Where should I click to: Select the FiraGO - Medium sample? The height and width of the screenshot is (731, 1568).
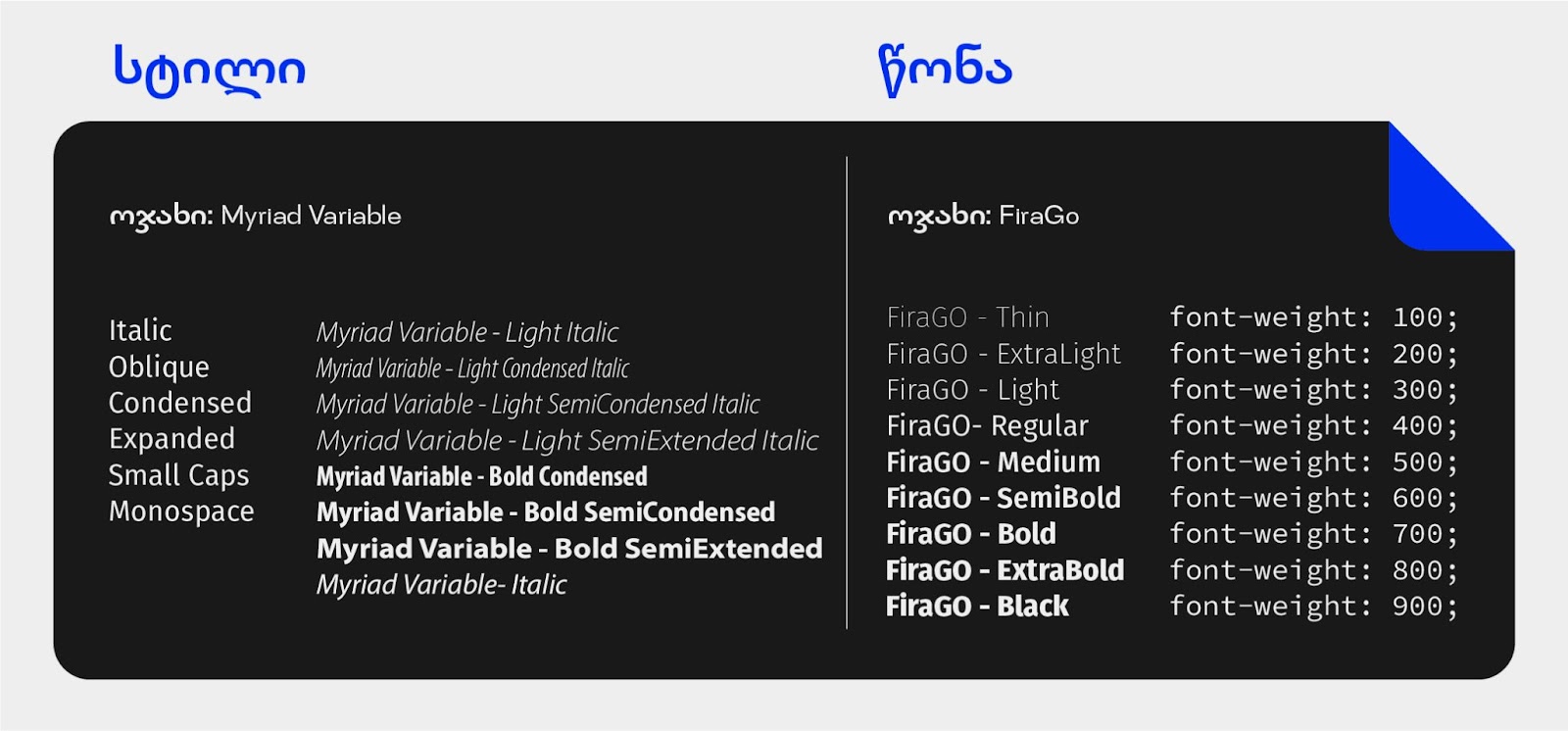(993, 462)
